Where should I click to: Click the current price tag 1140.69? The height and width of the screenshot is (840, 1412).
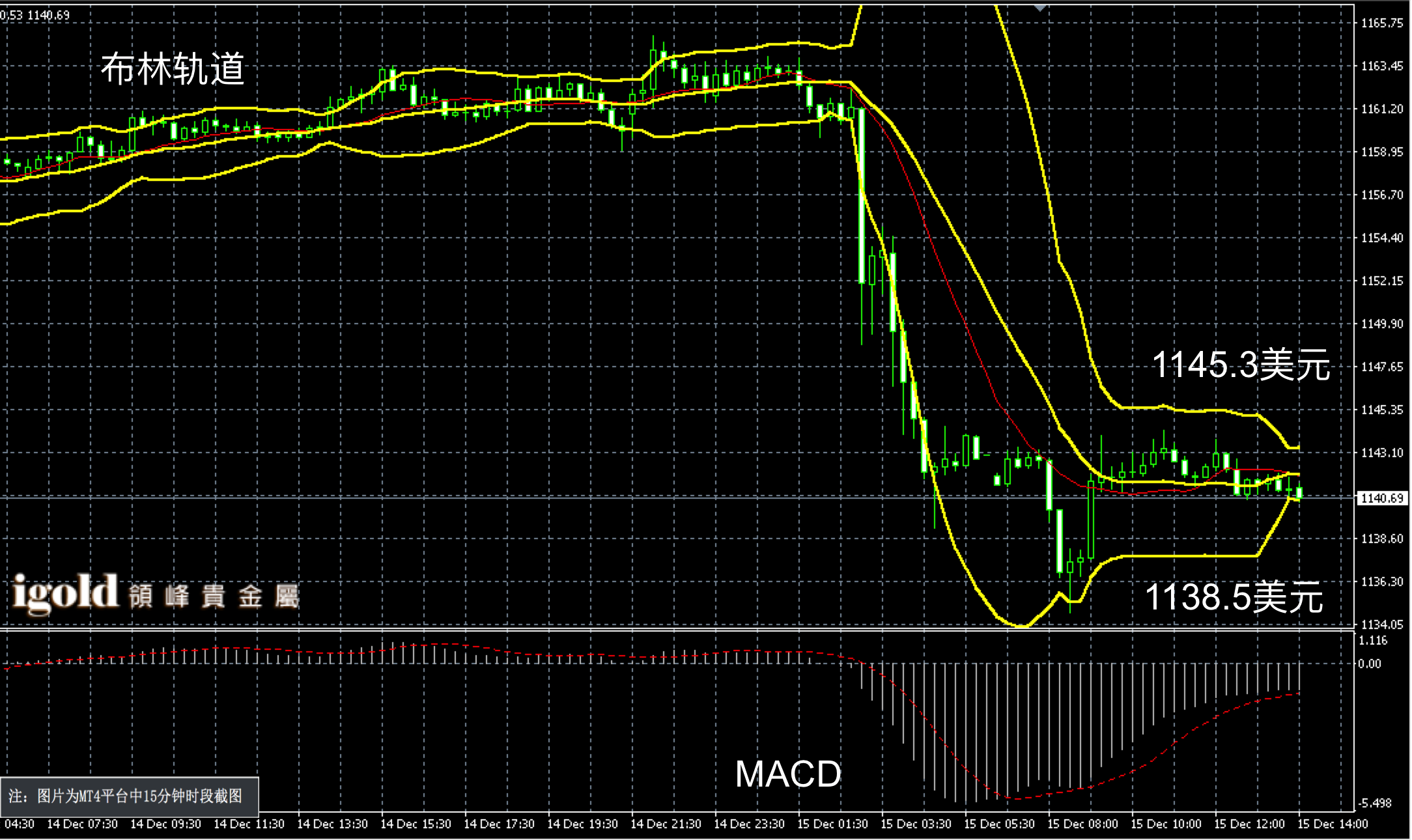[x=1381, y=498]
